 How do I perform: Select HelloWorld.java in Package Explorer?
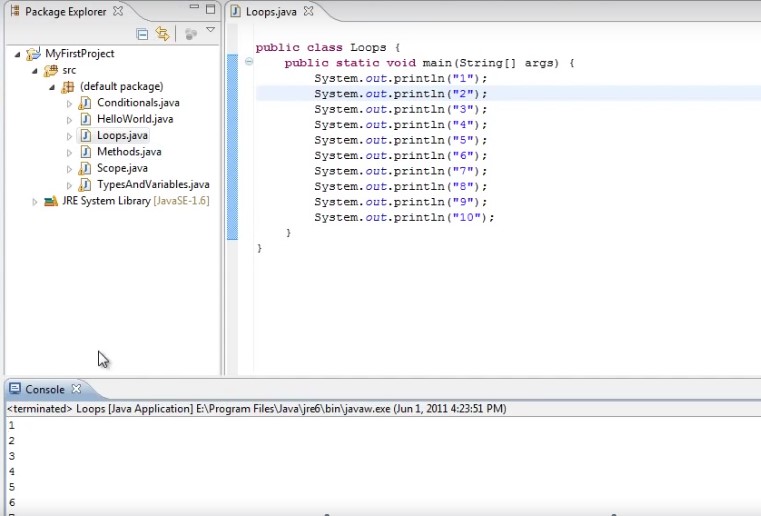[134, 119]
